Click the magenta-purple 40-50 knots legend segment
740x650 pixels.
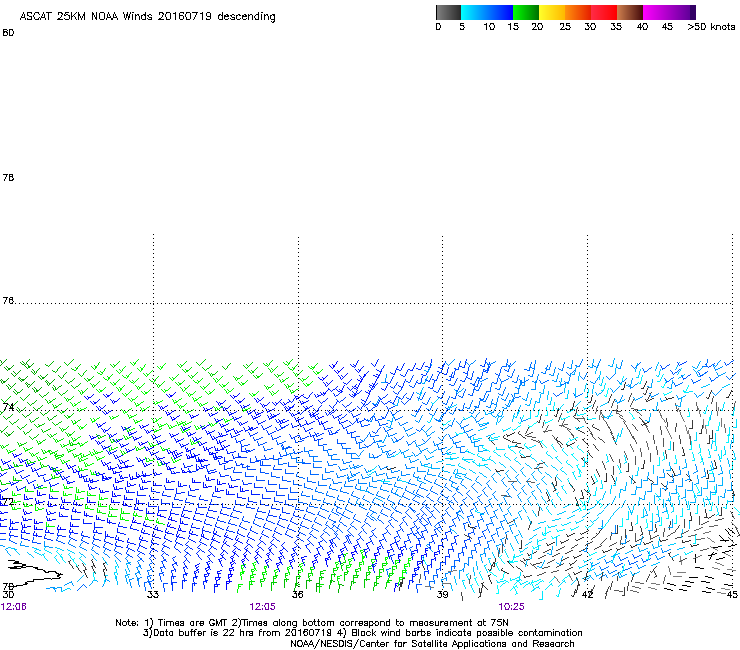[669, 12]
